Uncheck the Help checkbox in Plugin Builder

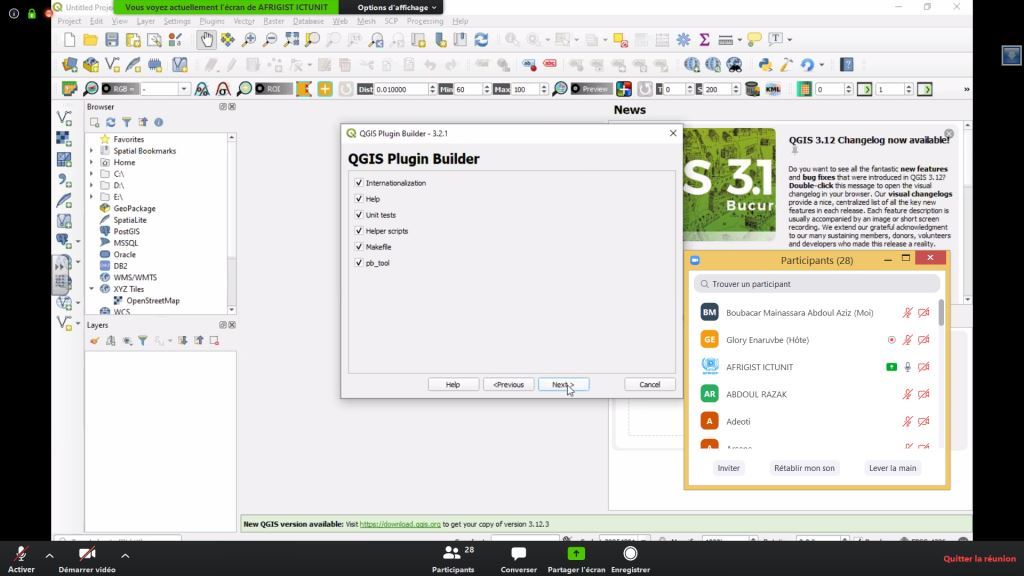tap(359, 199)
